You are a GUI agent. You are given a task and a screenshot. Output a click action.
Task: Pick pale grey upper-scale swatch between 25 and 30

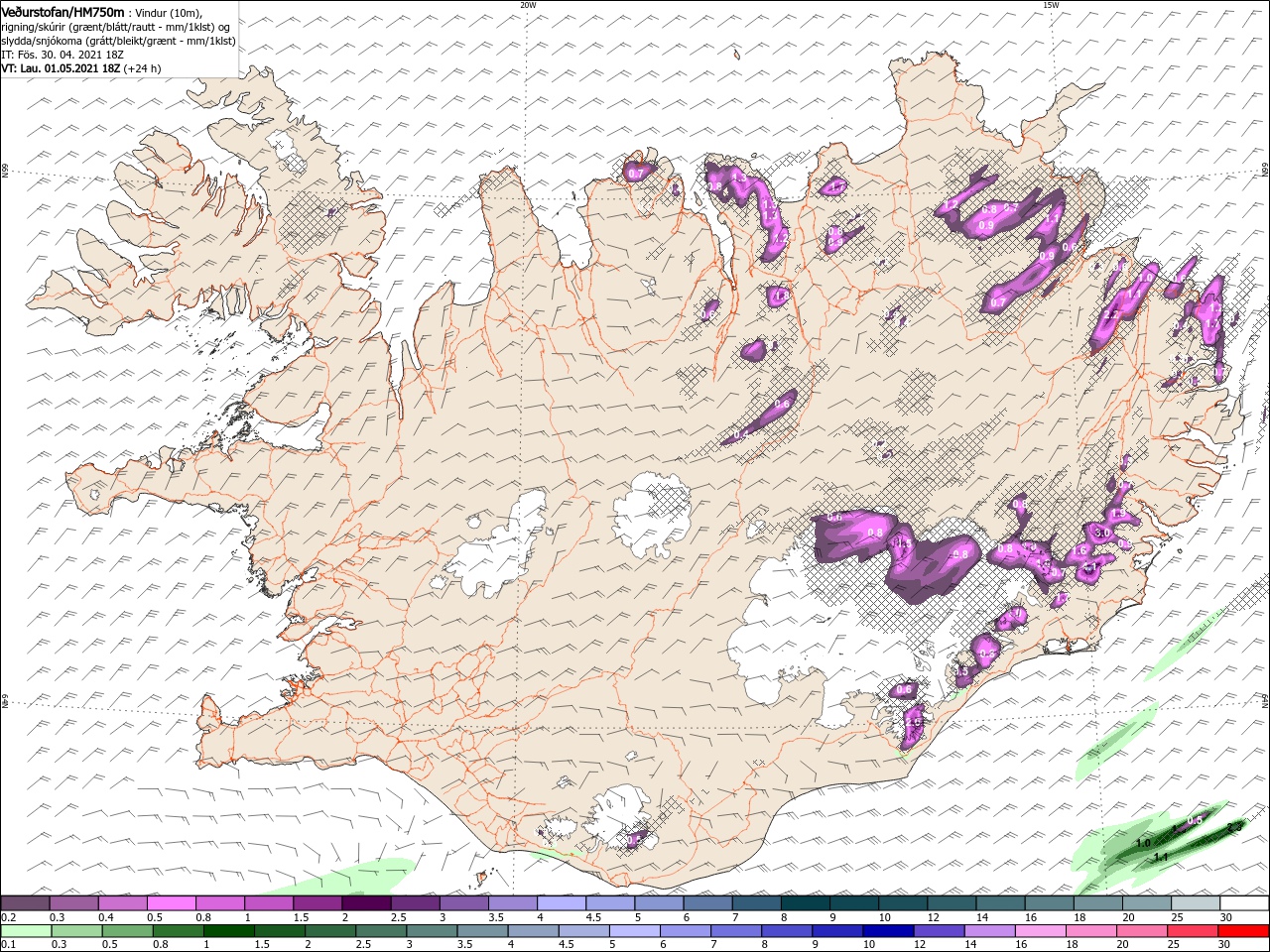tap(1197, 903)
